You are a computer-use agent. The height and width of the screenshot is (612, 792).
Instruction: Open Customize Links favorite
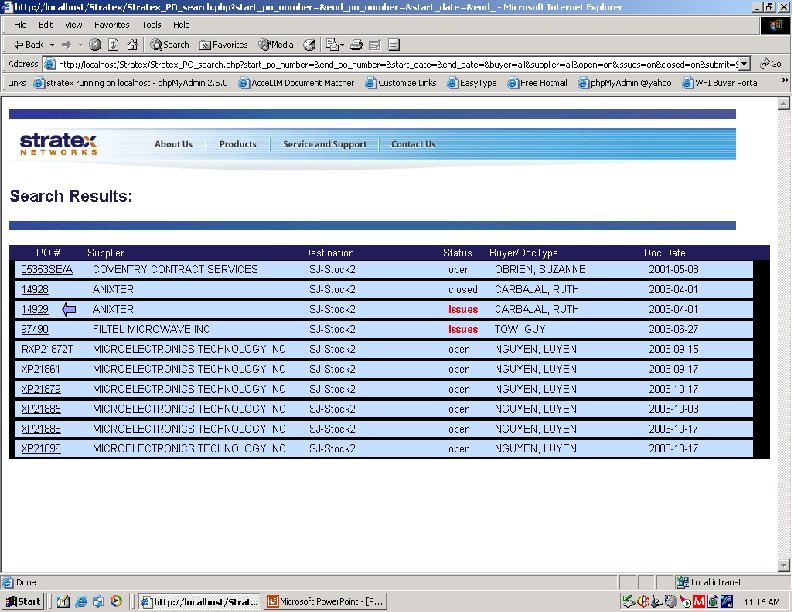click(x=401, y=83)
